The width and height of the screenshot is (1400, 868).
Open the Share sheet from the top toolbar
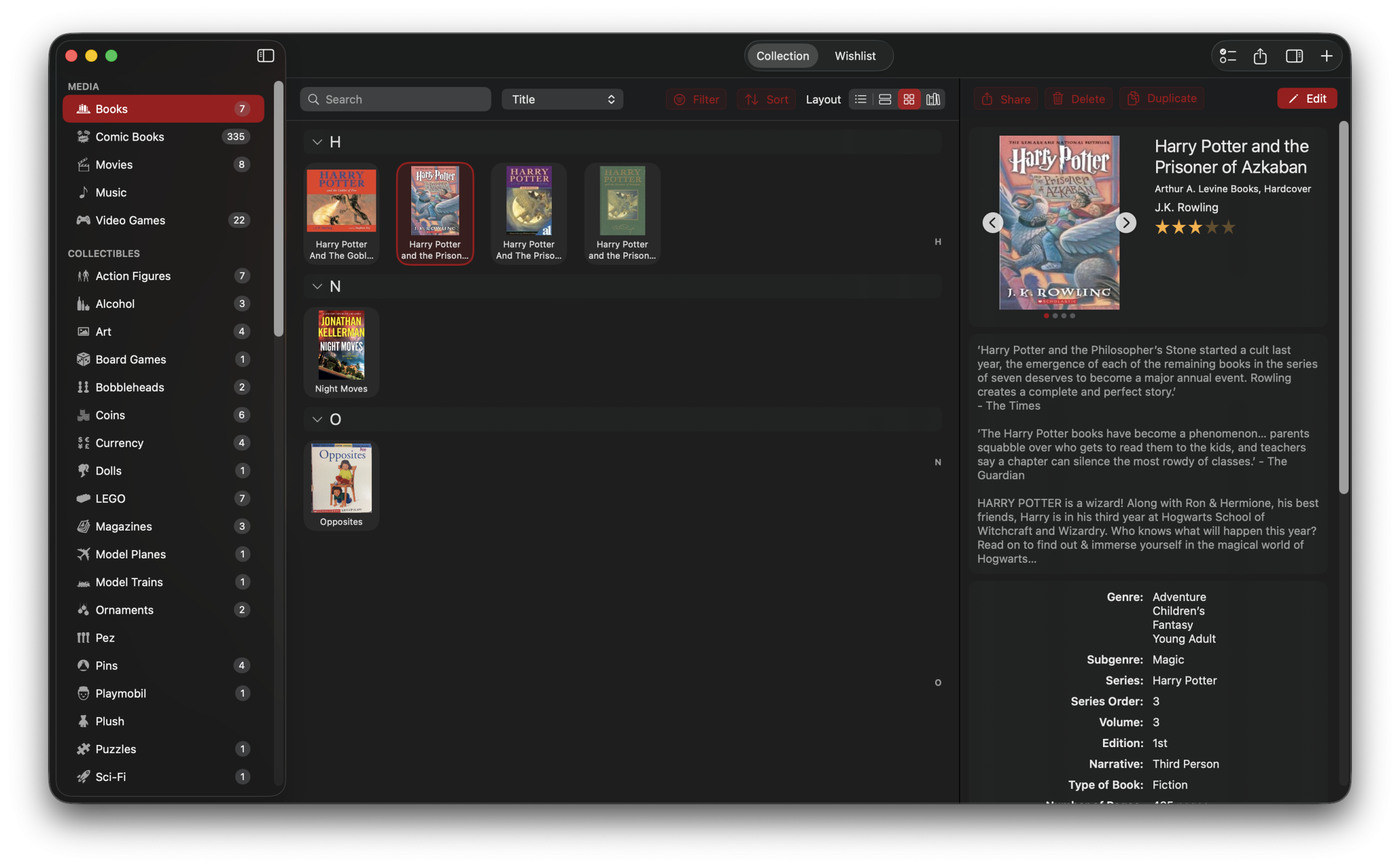[x=1259, y=56]
